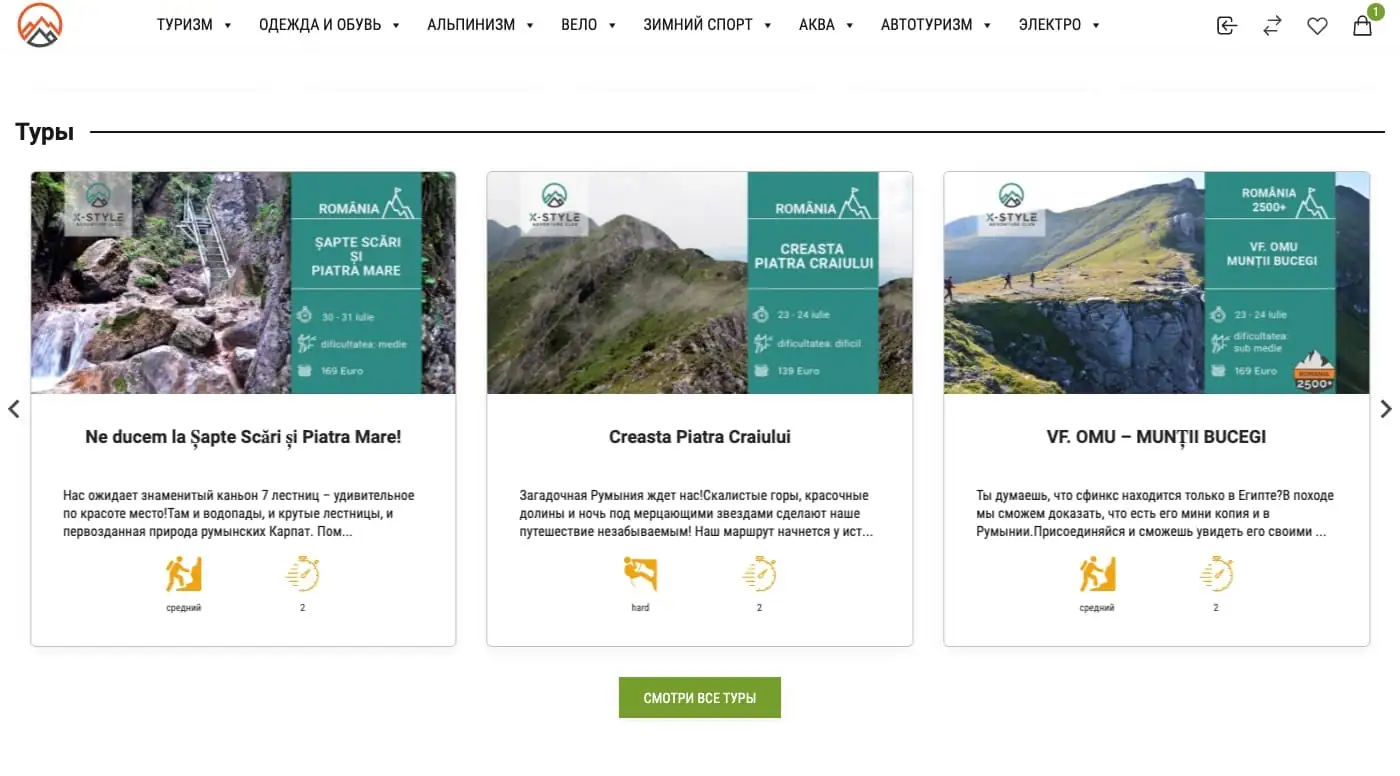The height and width of the screenshot is (776, 1400).
Task: Open the Șapte Scări tour thumbnail image
Action: click(x=243, y=283)
